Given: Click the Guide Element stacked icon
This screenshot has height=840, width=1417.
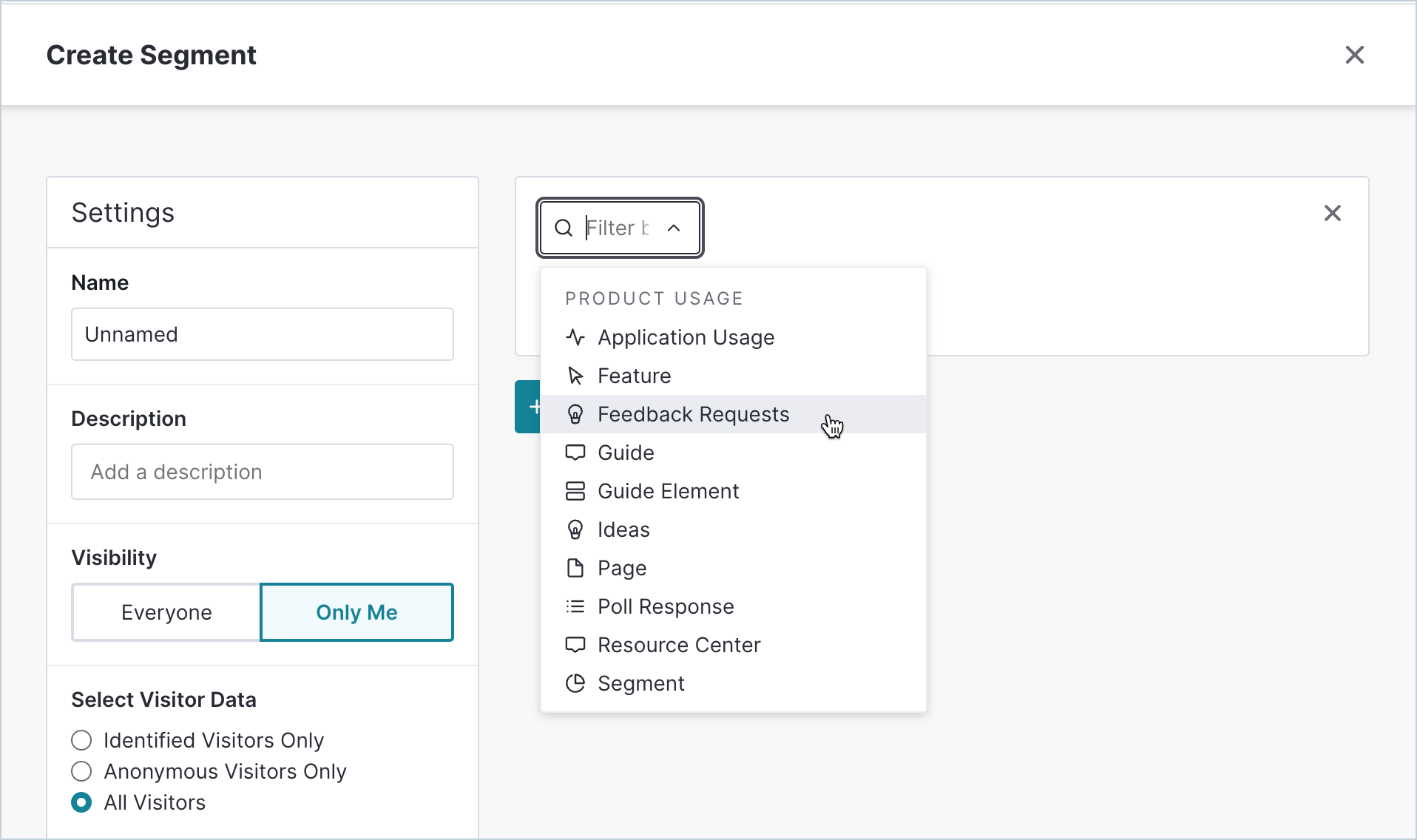Looking at the screenshot, I should pyautogui.click(x=575, y=491).
